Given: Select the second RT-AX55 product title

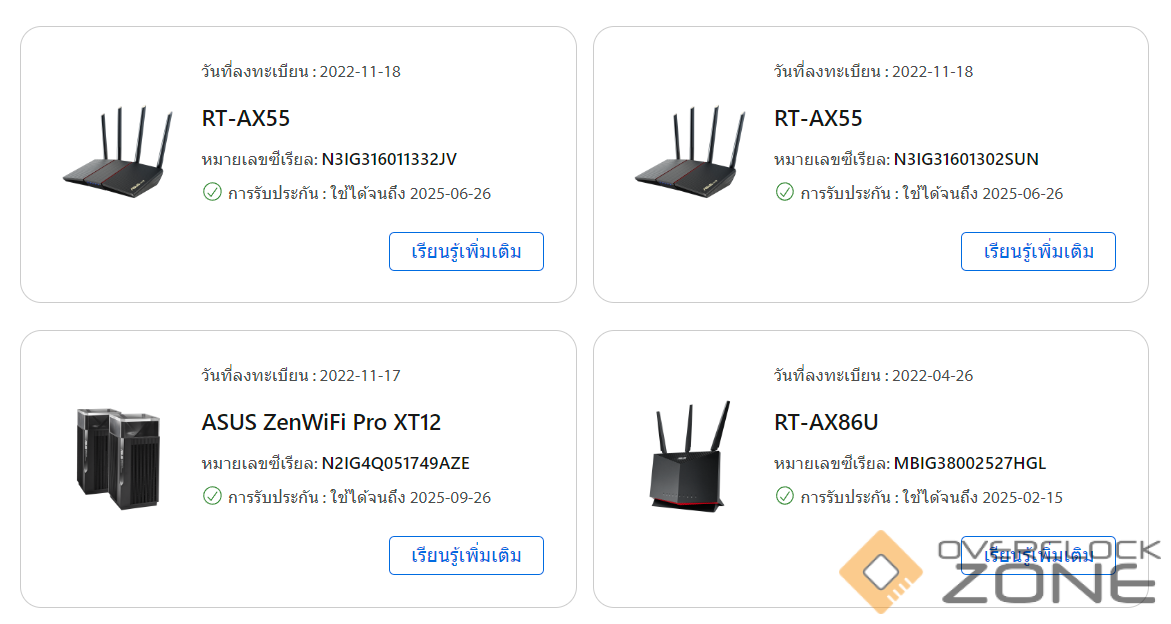Looking at the screenshot, I should pos(818,119).
